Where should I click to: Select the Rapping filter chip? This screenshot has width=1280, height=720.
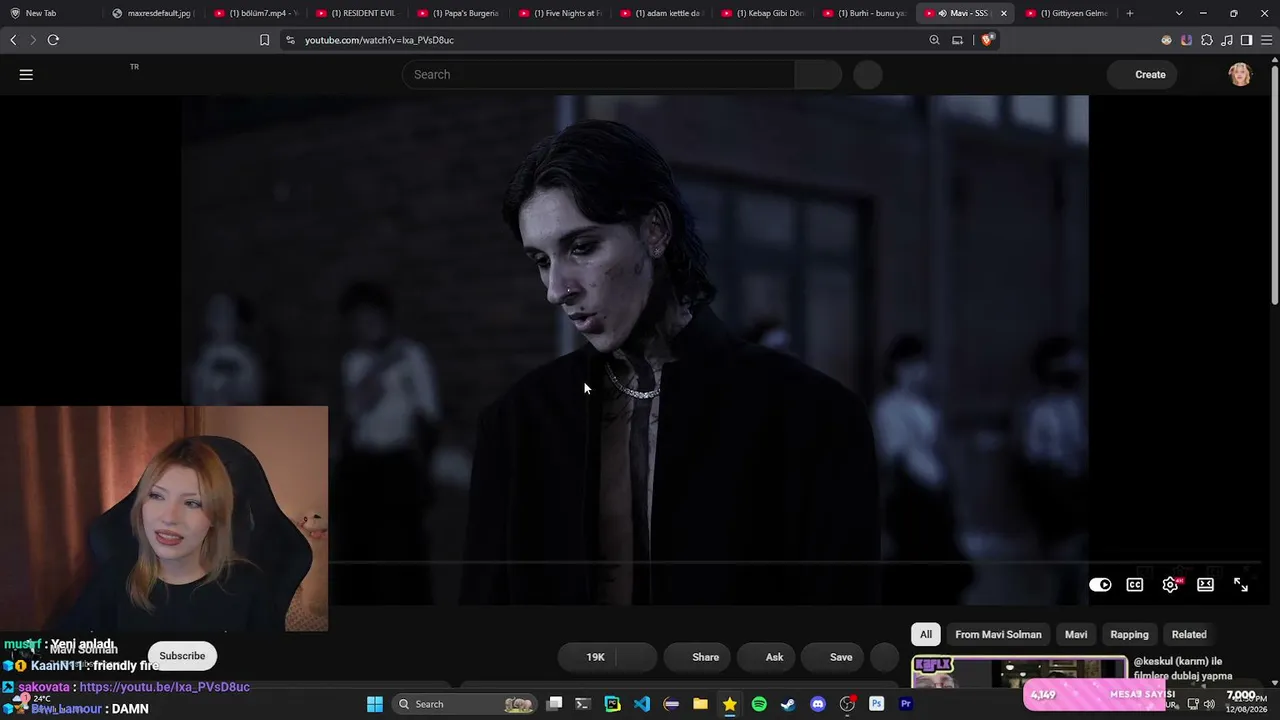[x=1129, y=634]
